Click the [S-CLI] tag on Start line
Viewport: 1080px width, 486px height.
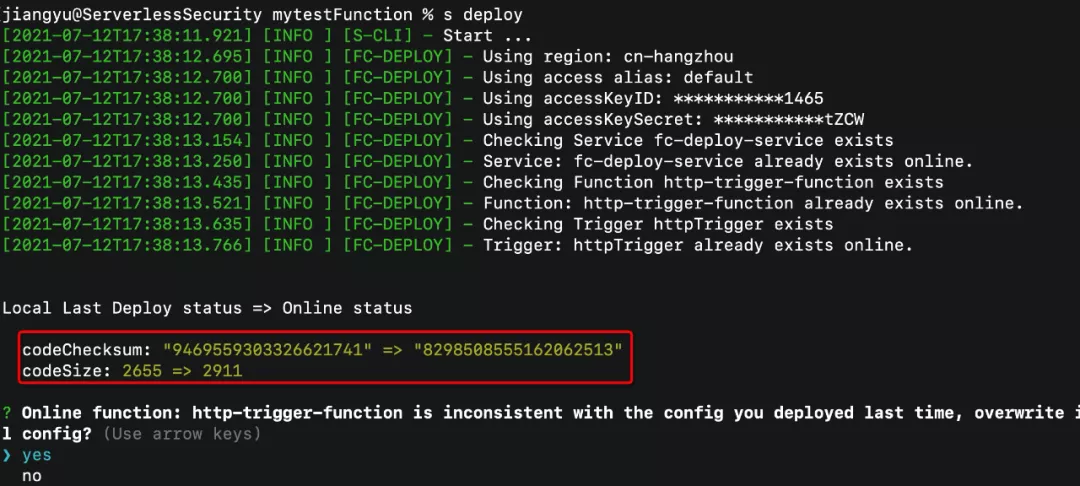383,36
